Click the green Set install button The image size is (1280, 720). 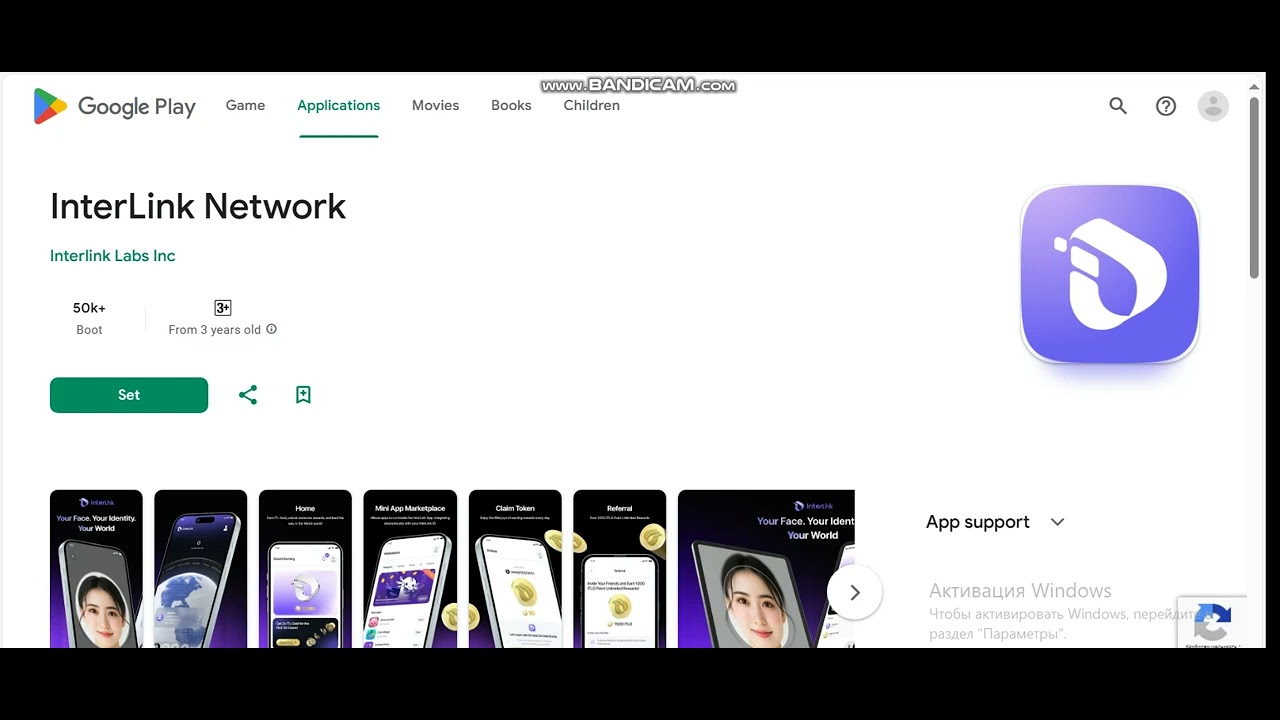129,395
